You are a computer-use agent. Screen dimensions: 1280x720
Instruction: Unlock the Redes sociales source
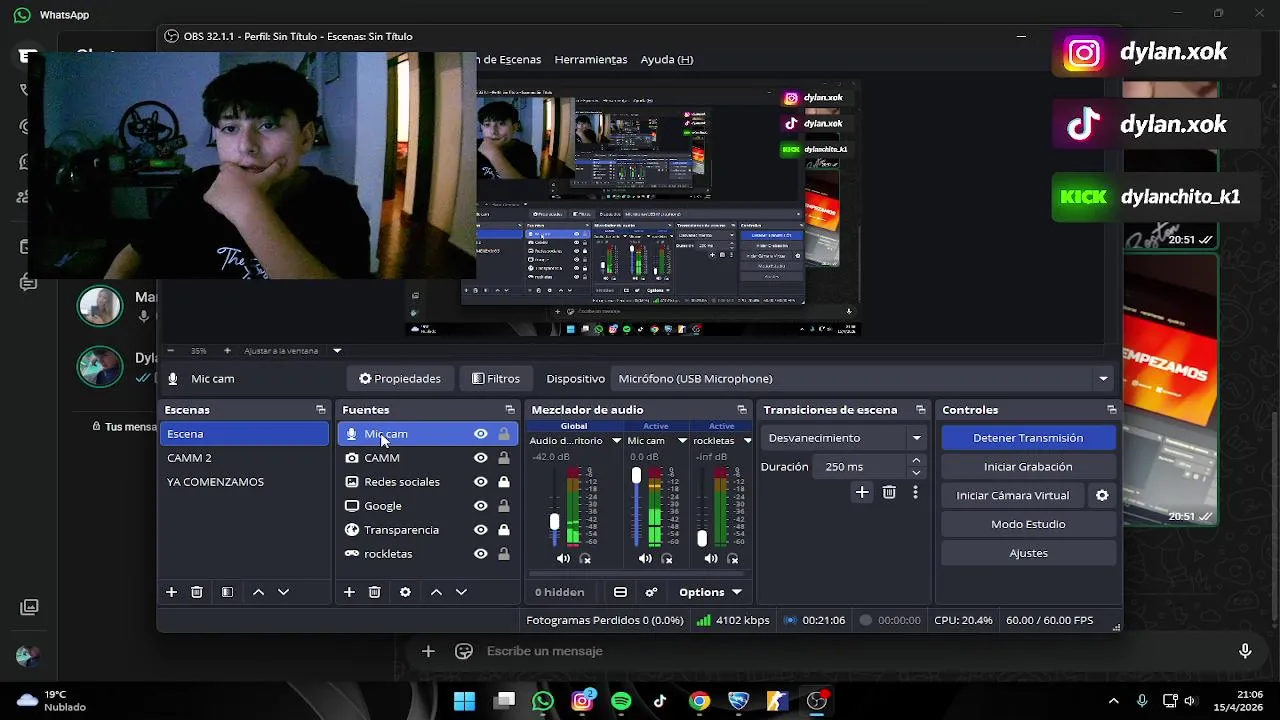click(504, 482)
